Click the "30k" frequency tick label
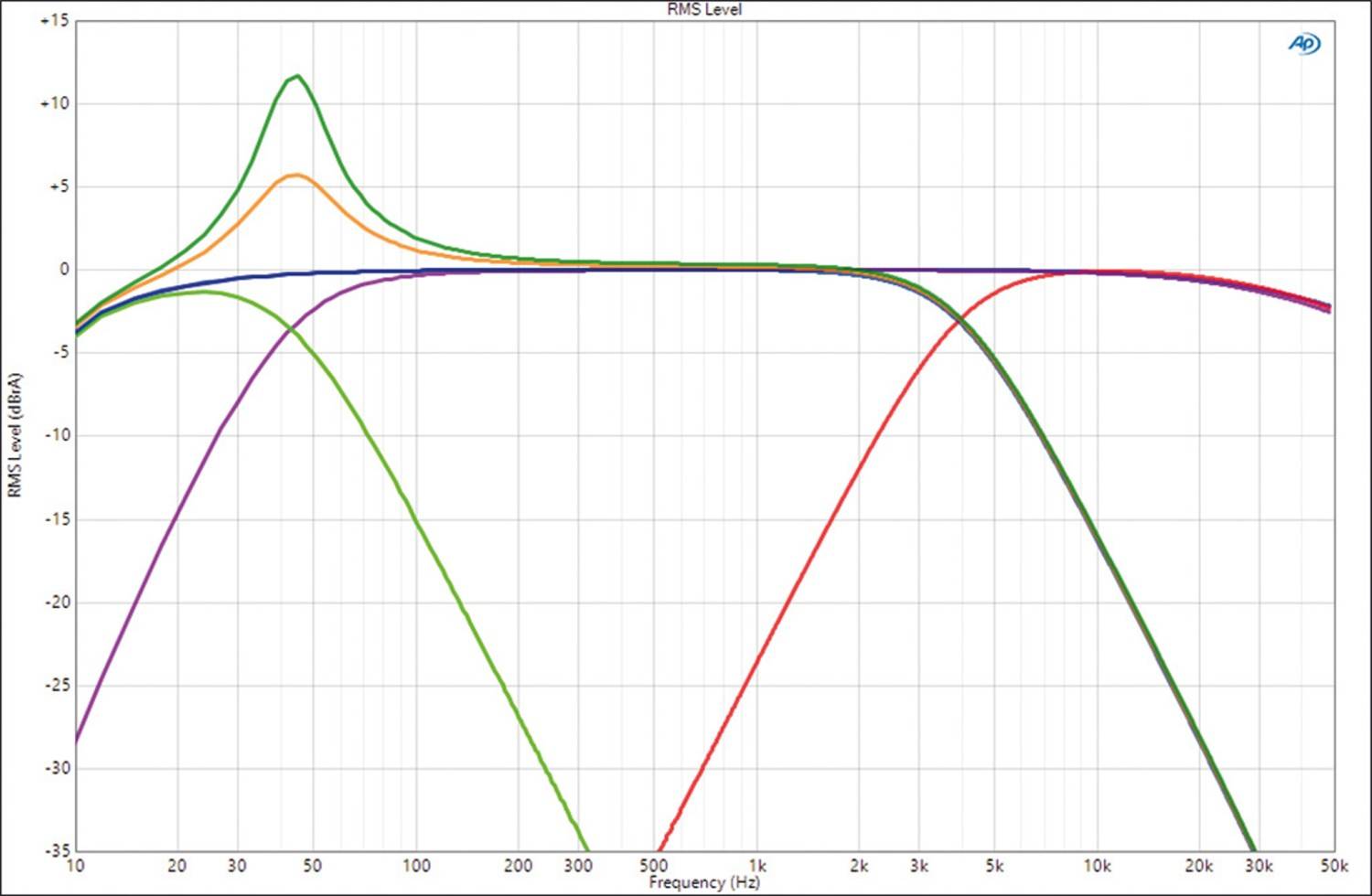This screenshot has width=1372, height=896. (1259, 866)
